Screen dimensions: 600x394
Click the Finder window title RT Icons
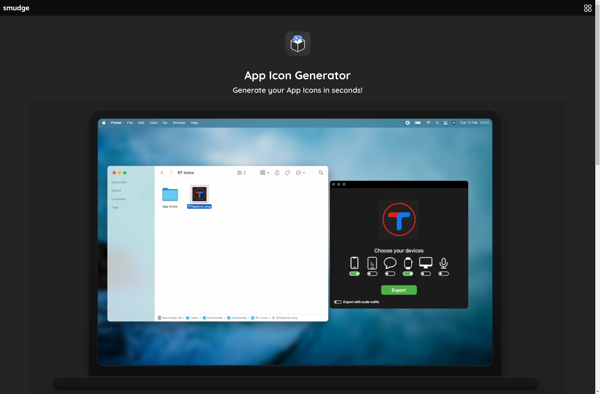pos(186,173)
